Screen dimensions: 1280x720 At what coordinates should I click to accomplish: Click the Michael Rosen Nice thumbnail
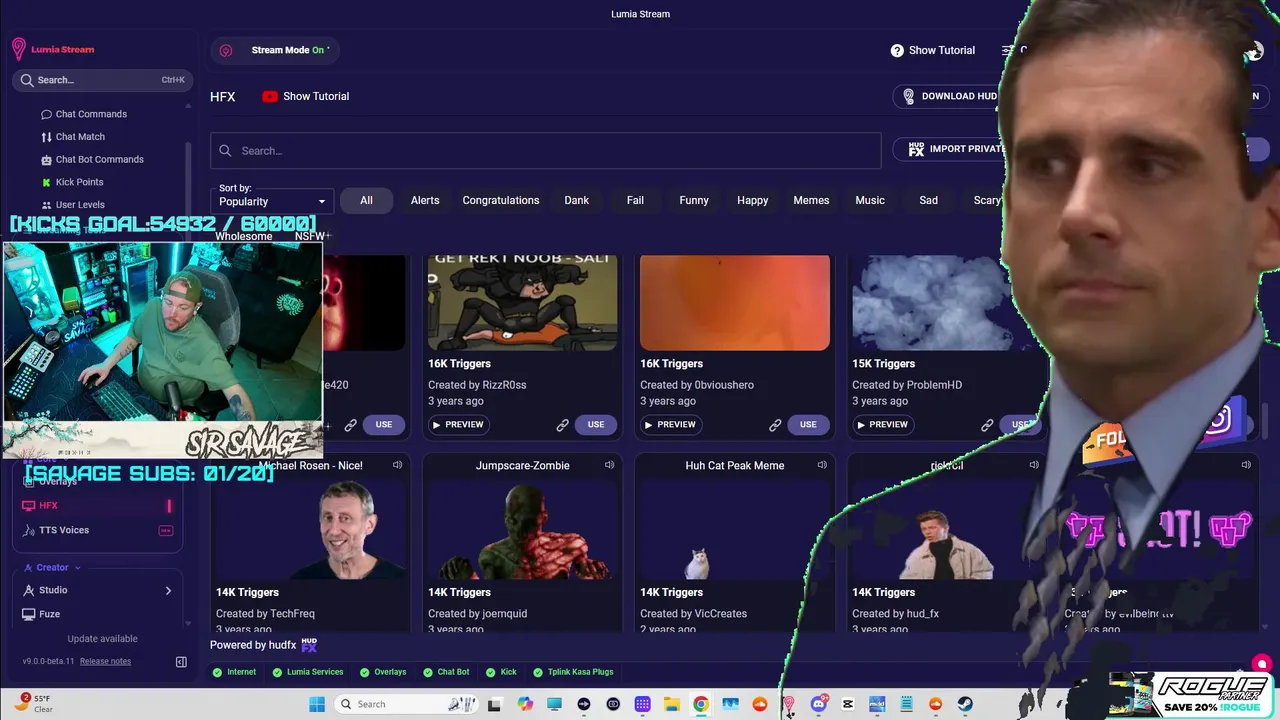pos(311,530)
